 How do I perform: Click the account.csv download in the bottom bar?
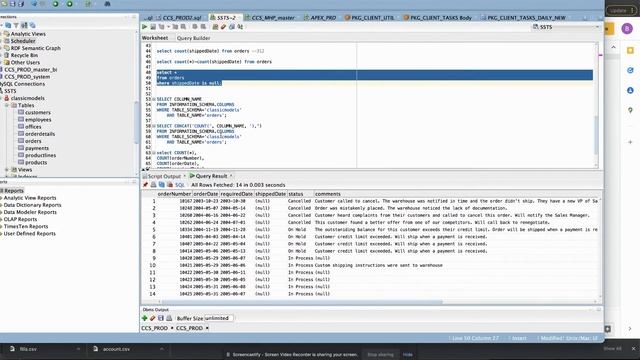(x=116, y=349)
